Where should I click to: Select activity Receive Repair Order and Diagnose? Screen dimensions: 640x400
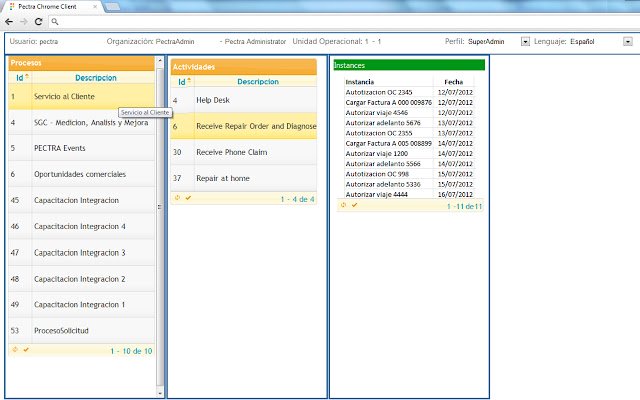pyautogui.click(x=244, y=126)
